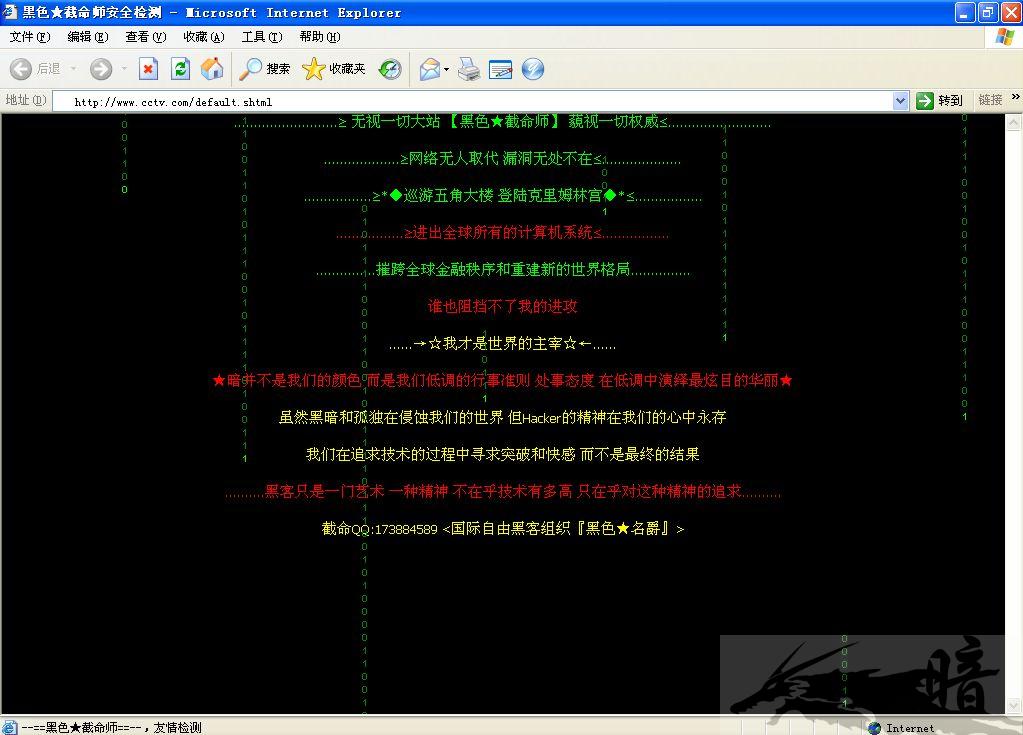Print the page with printer icon
The image size is (1023, 735).
click(x=468, y=68)
